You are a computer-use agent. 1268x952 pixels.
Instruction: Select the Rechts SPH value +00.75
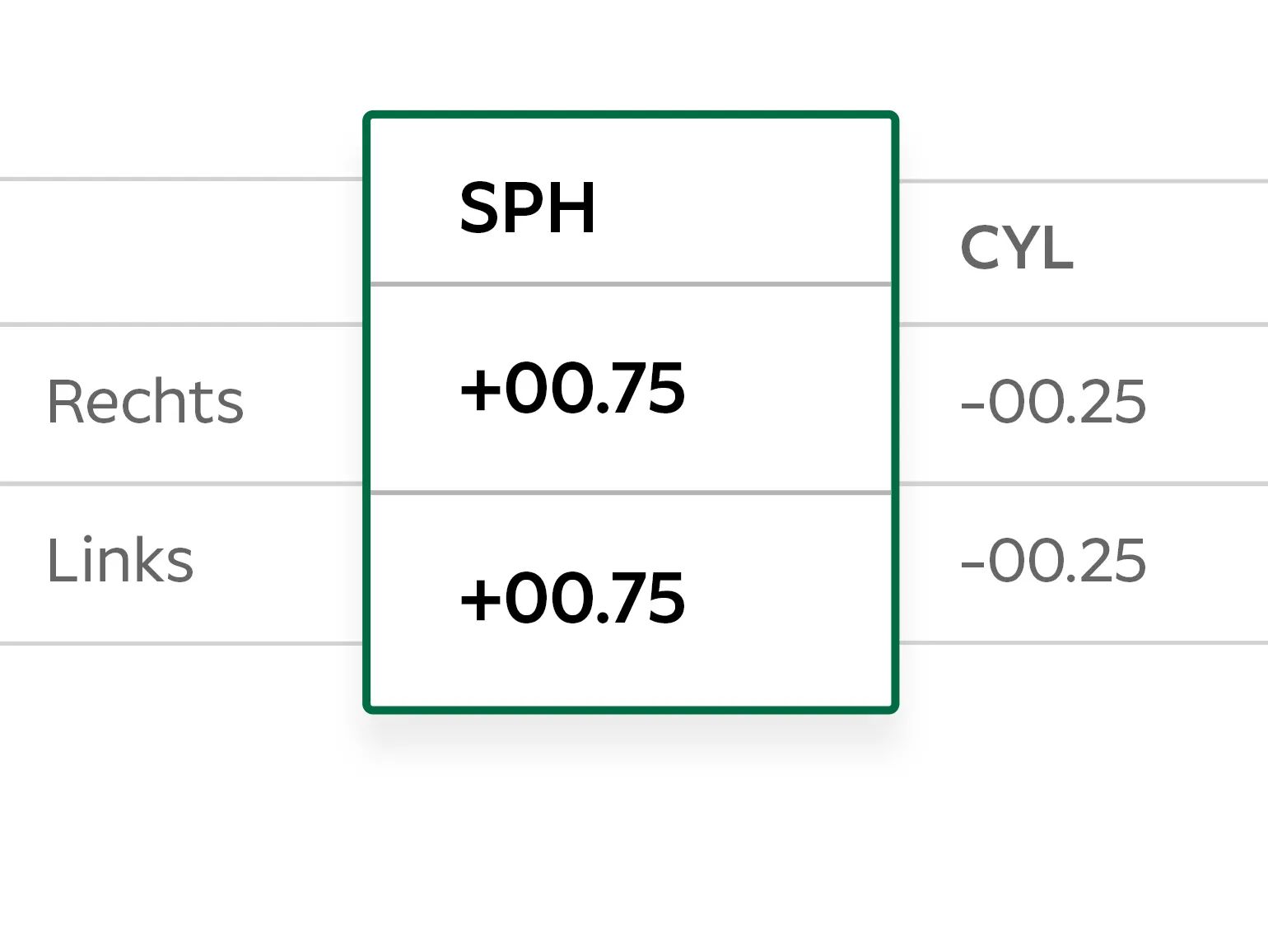coord(572,389)
